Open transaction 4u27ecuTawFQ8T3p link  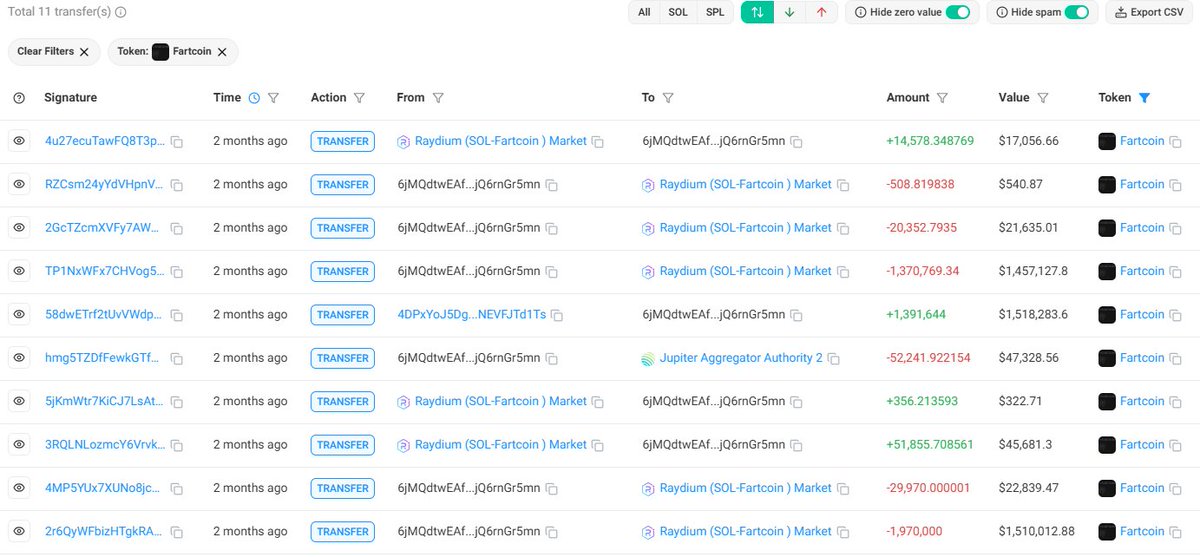point(105,142)
